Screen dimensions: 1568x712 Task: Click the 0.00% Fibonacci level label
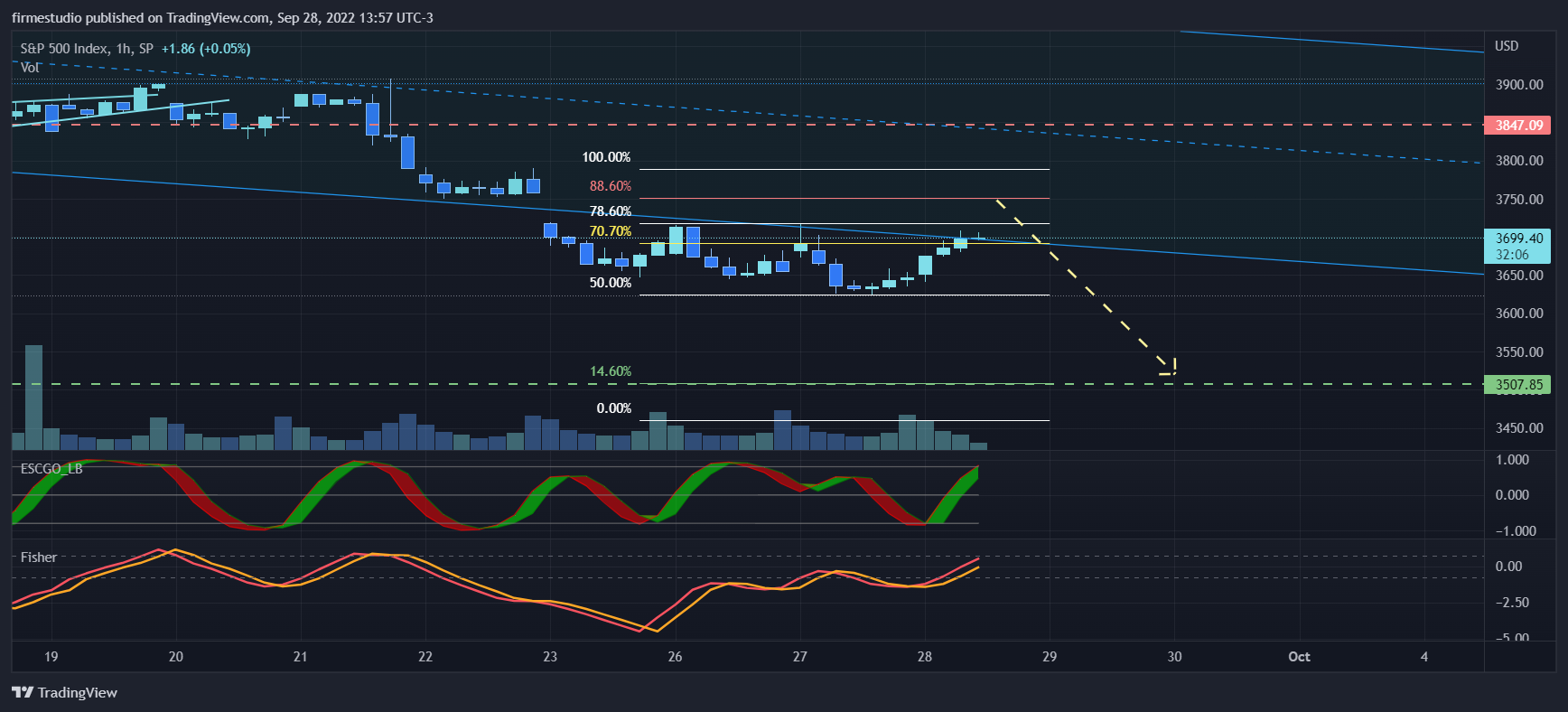[x=614, y=408]
